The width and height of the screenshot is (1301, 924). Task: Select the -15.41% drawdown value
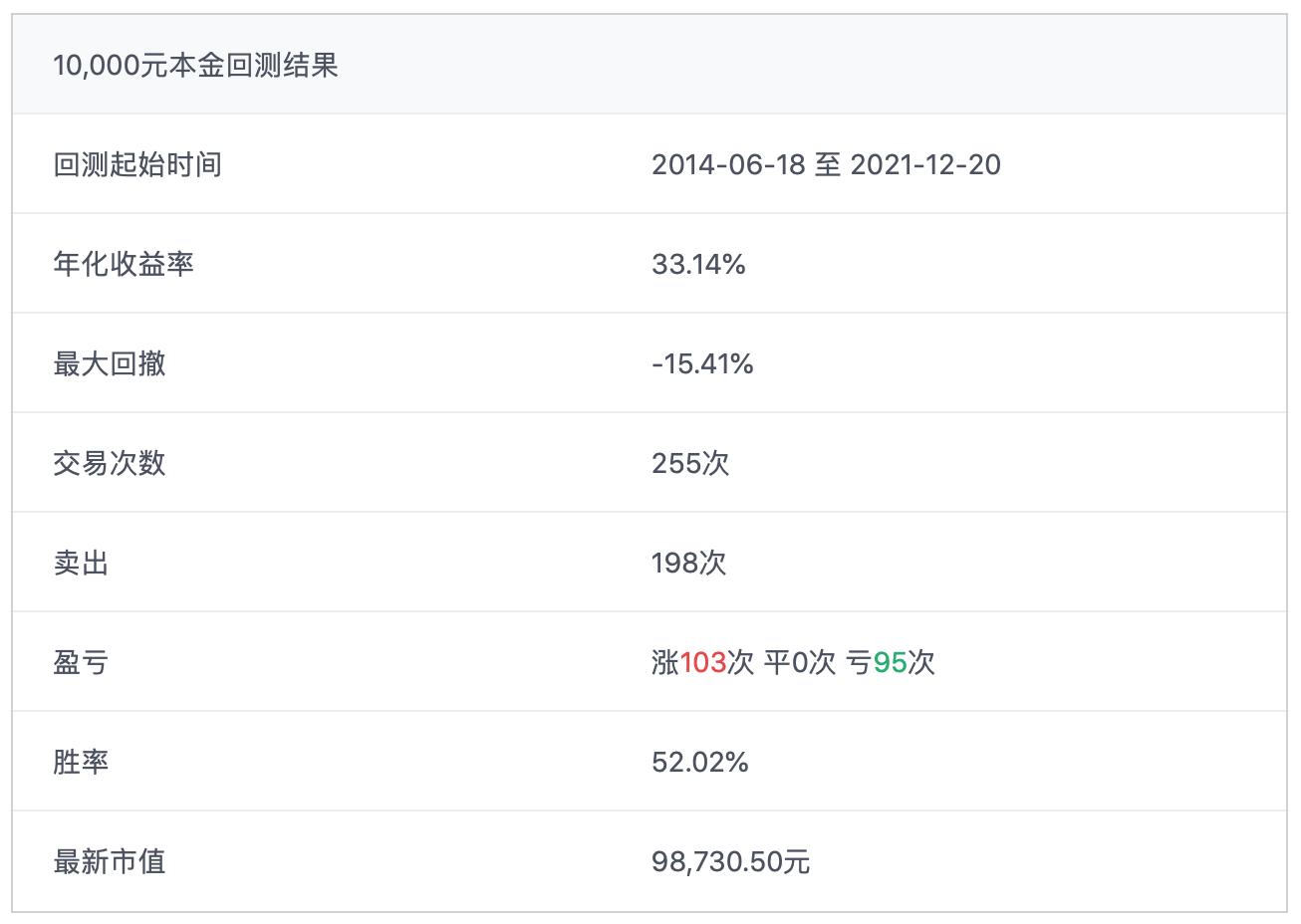[702, 363]
